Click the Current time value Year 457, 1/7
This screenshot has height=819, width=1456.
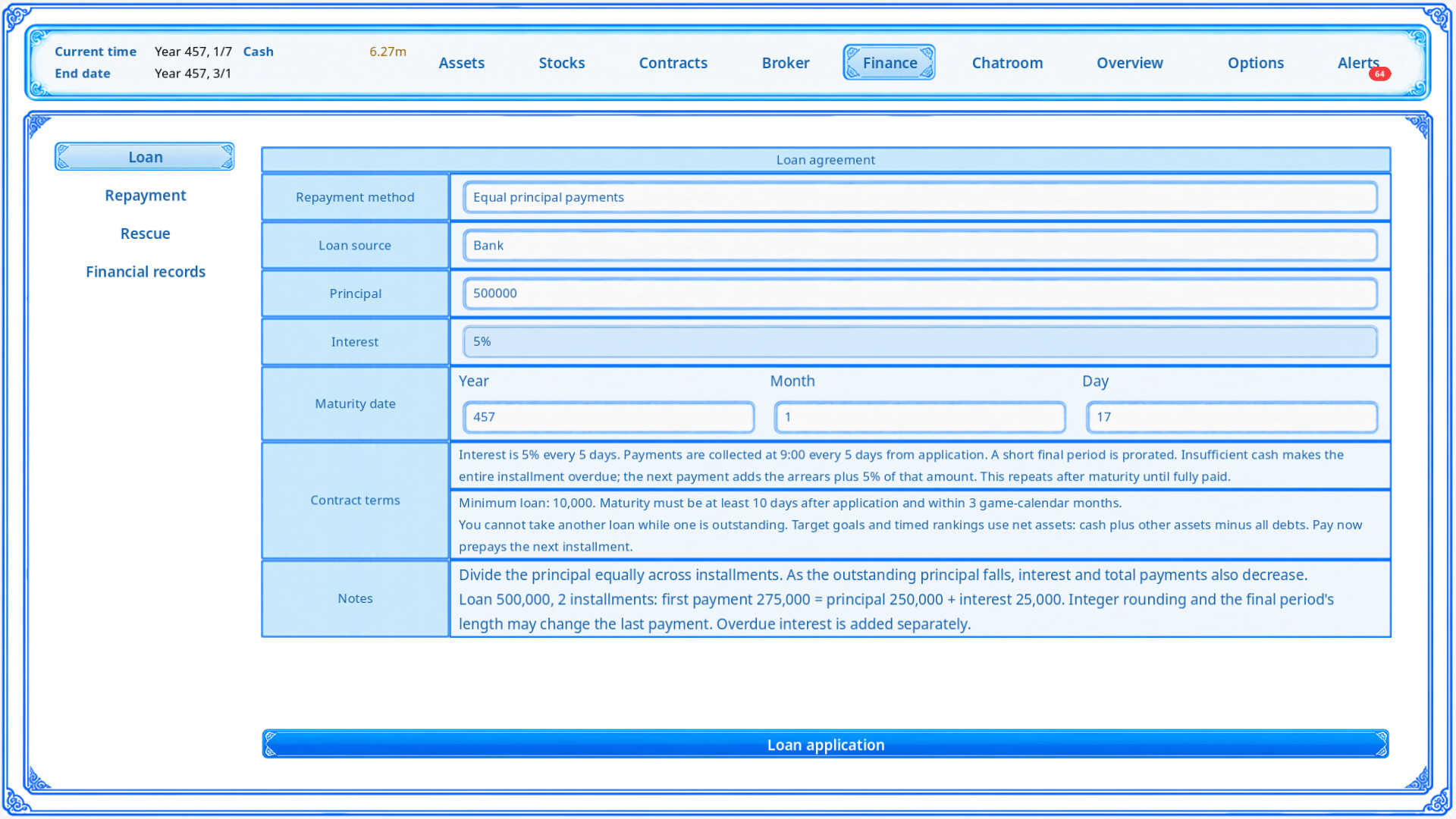tap(193, 52)
